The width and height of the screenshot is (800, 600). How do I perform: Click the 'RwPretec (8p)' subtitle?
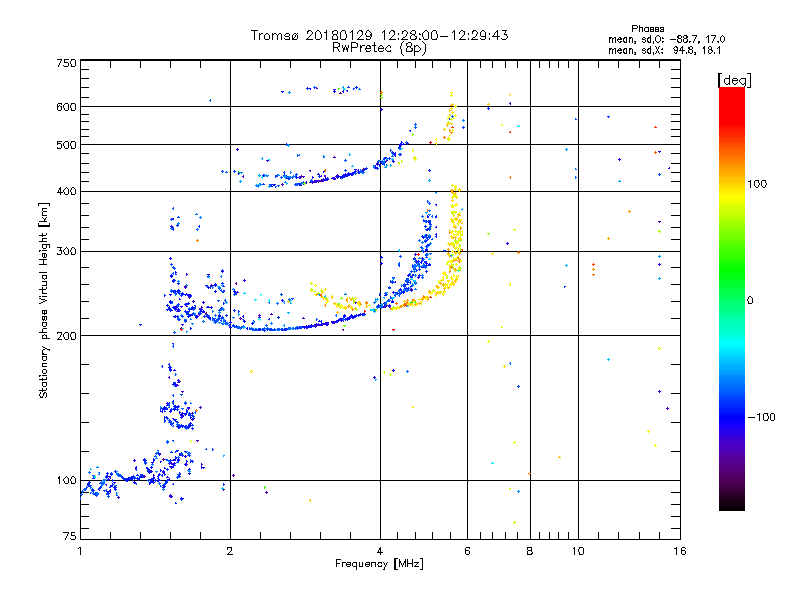click(x=379, y=48)
